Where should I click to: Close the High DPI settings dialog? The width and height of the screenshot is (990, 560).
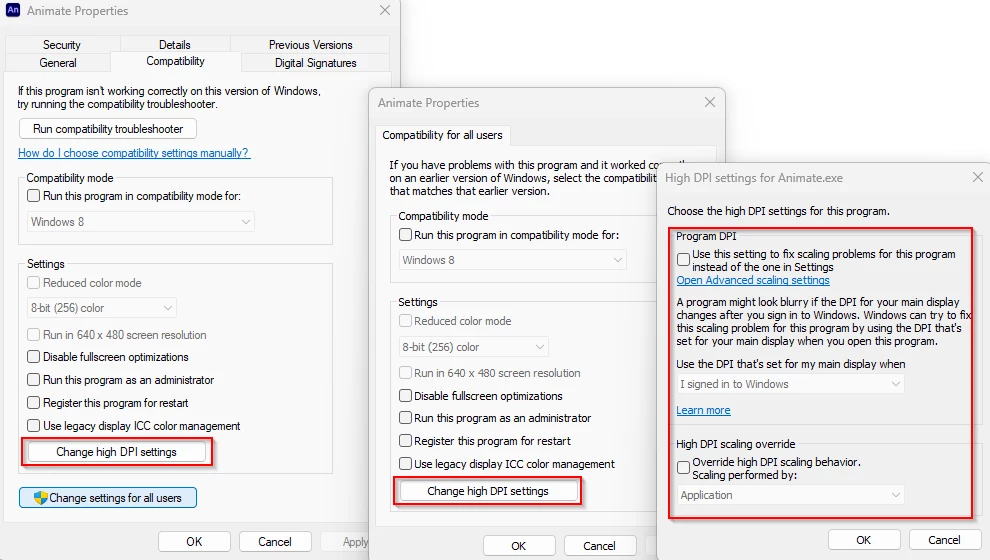(978, 177)
